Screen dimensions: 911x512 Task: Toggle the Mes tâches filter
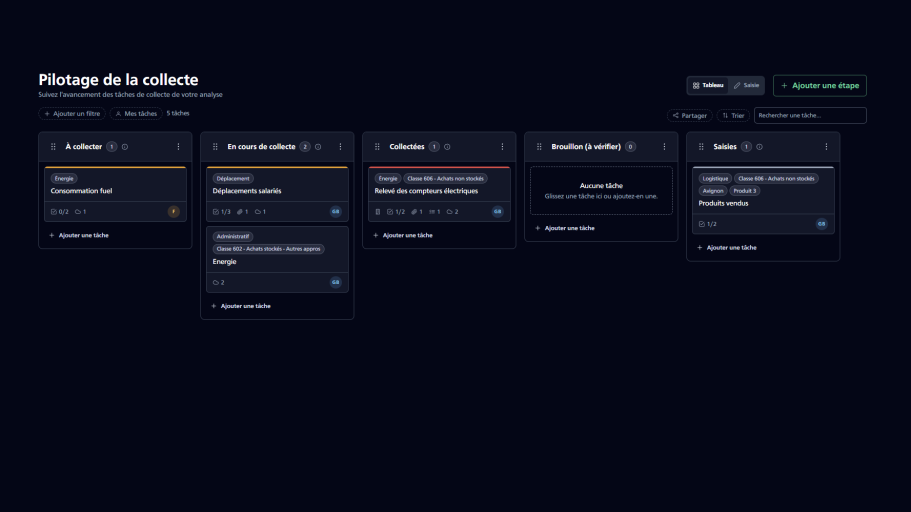[136, 114]
